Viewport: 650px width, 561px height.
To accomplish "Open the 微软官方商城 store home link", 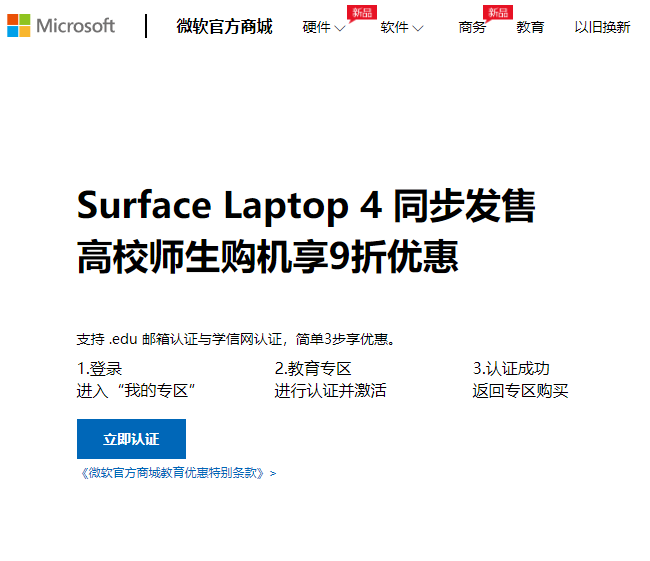I will (x=224, y=27).
